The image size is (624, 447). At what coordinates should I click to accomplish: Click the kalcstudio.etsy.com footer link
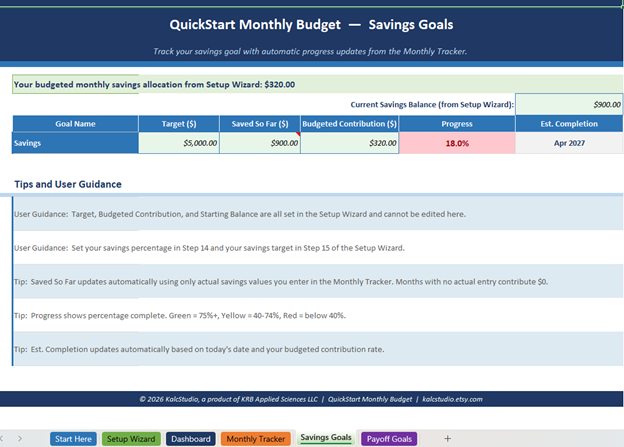[x=452, y=398]
